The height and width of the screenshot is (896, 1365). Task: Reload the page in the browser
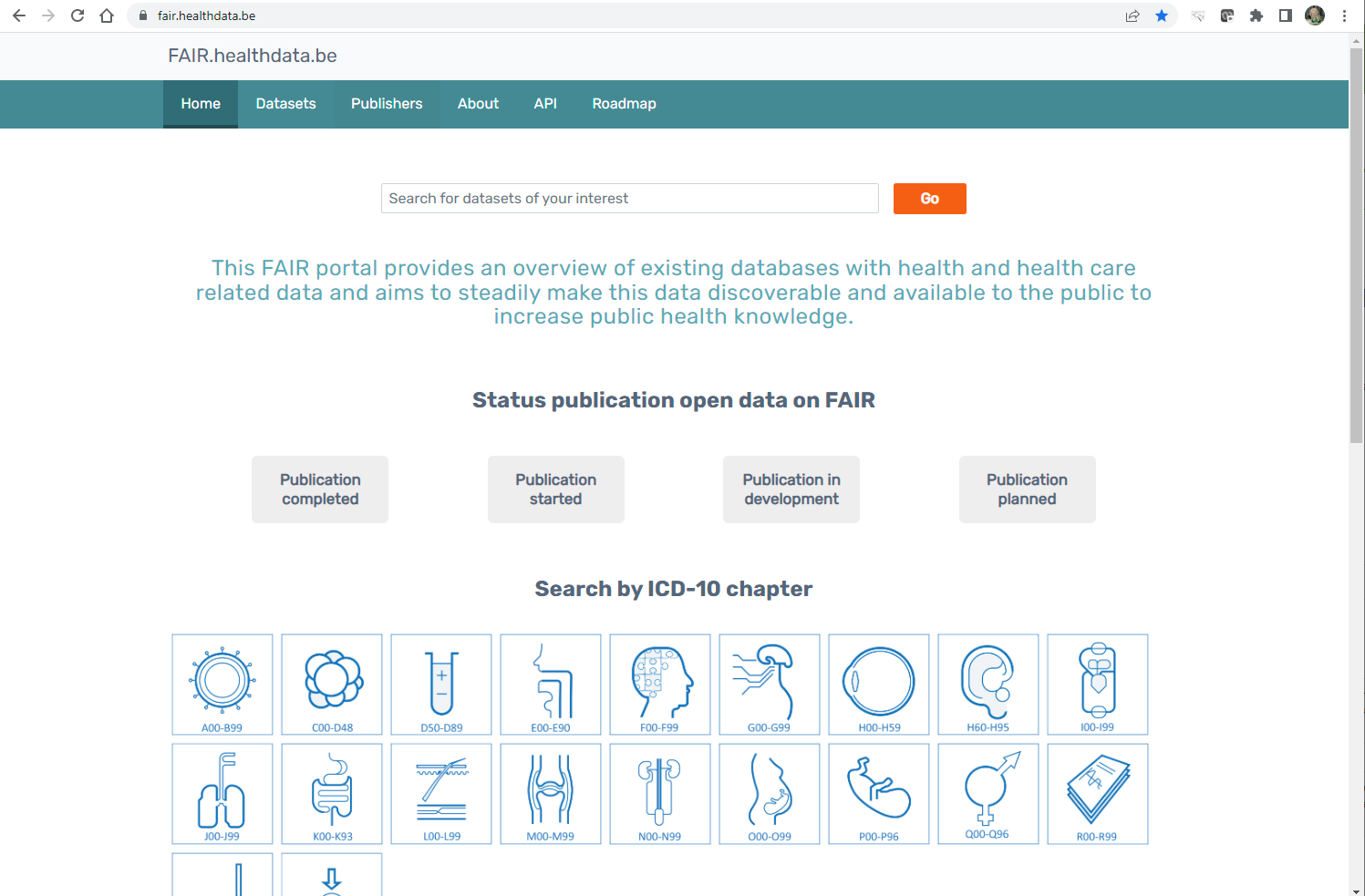coord(78,15)
